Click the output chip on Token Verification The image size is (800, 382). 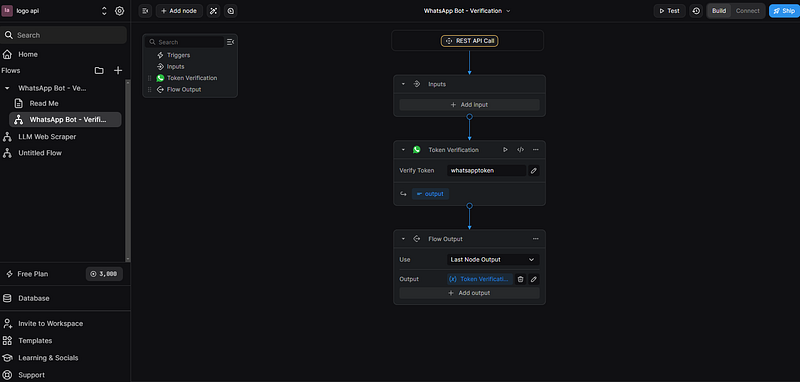(x=430, y=194)
